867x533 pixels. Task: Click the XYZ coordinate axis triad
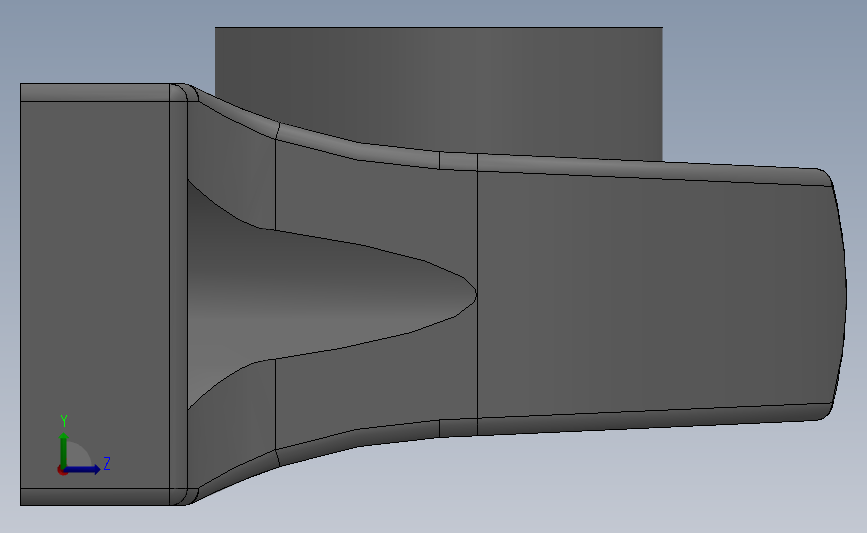tap(83, 445)
